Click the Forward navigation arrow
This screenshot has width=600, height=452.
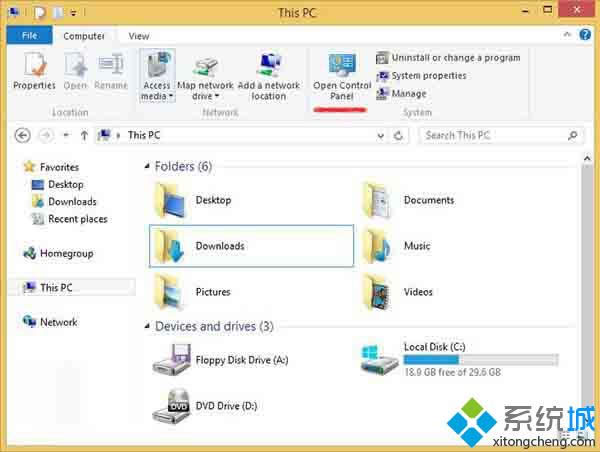(46, 135)
